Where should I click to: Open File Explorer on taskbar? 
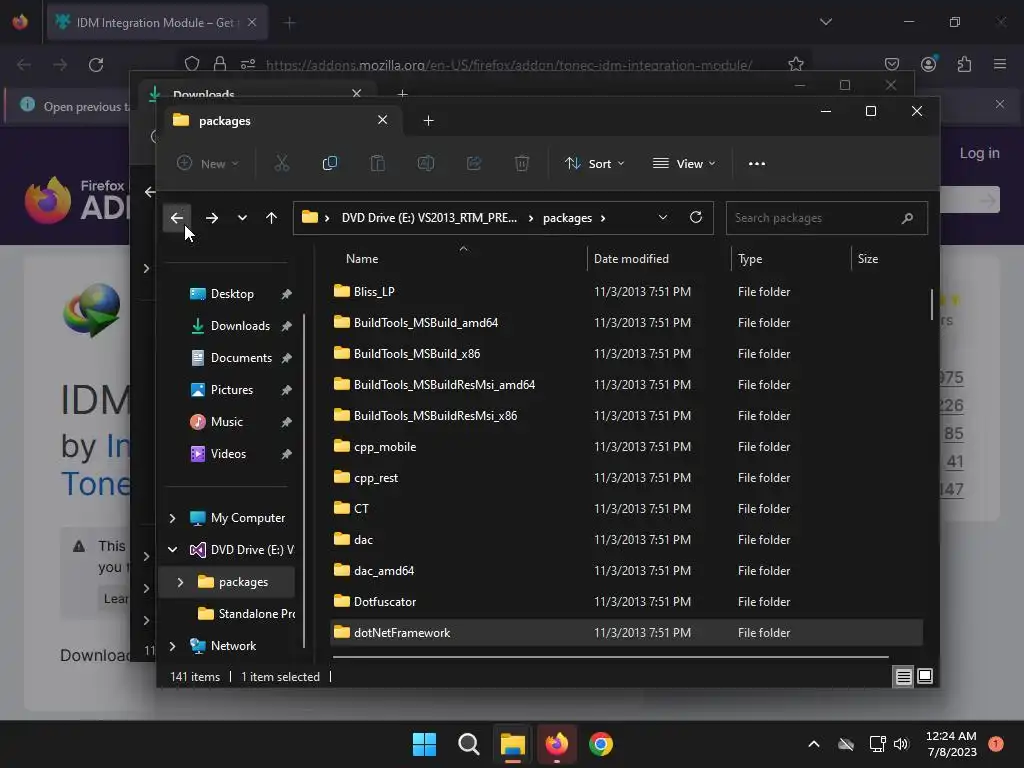pyautogui.click(x=513, y=744)
